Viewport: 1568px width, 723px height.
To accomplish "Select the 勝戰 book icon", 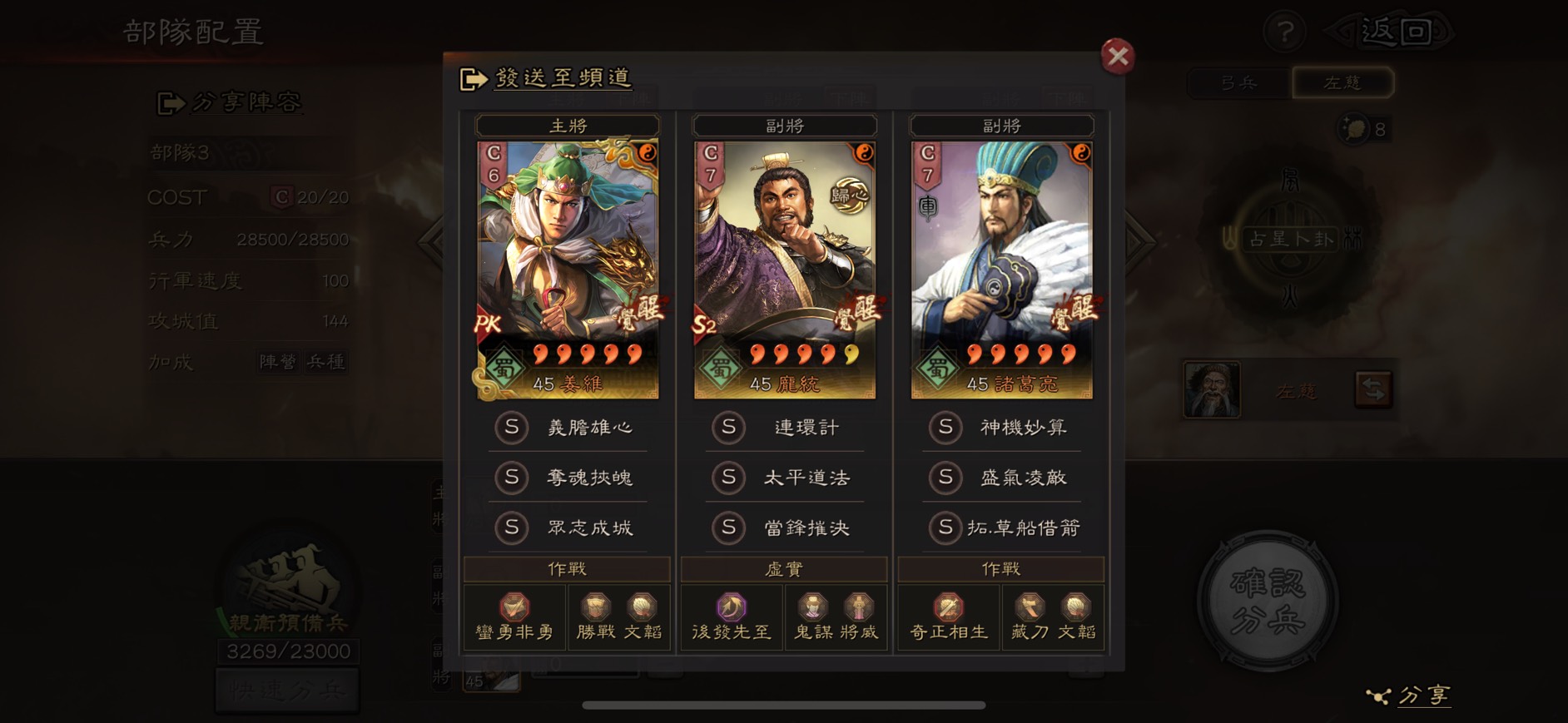I will tap(595, 607).
